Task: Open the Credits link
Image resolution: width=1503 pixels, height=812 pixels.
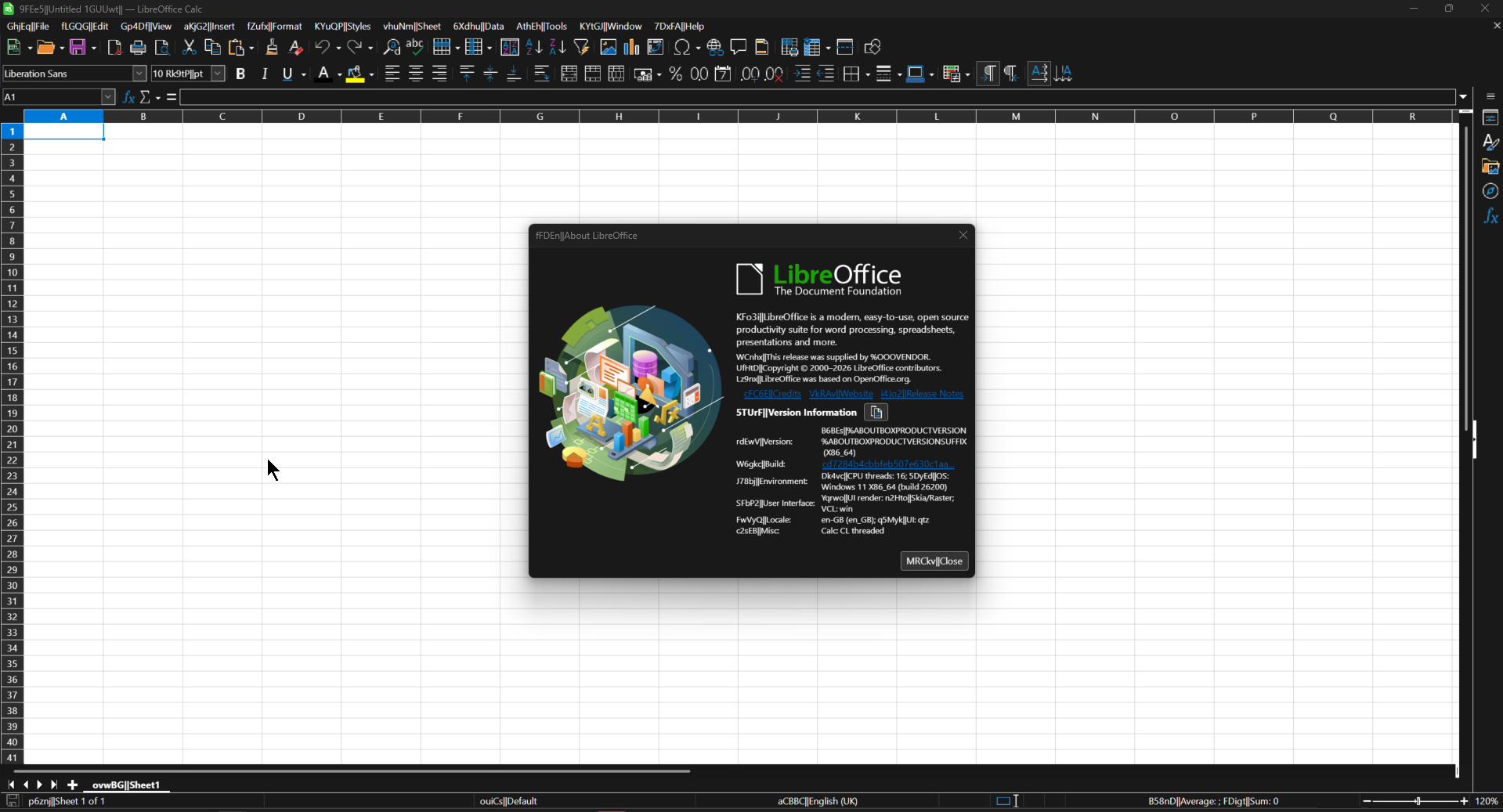Action: 772,394
